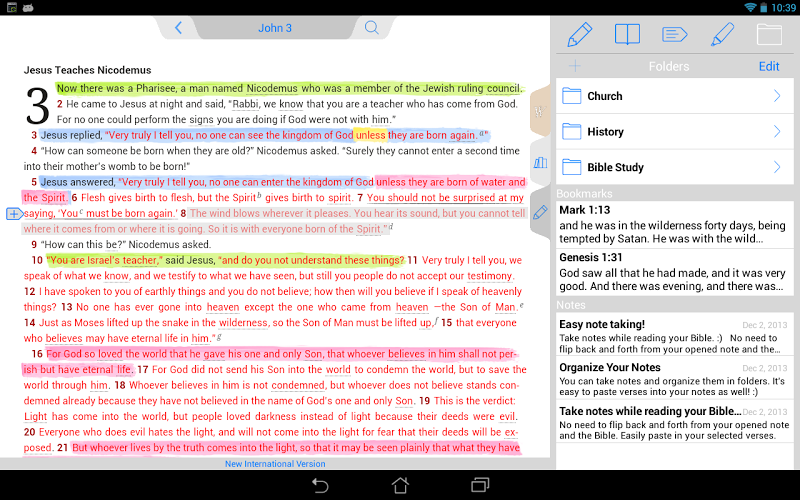Tap the Wi-Fi status icon
The width and height of the screenshot is (800, 500).
click(750, 7)
